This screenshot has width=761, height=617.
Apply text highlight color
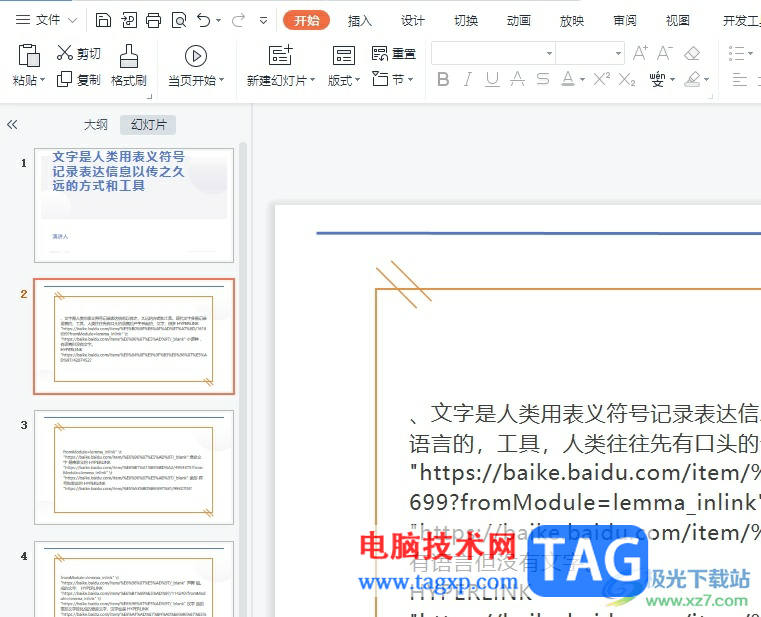[693, 79]
